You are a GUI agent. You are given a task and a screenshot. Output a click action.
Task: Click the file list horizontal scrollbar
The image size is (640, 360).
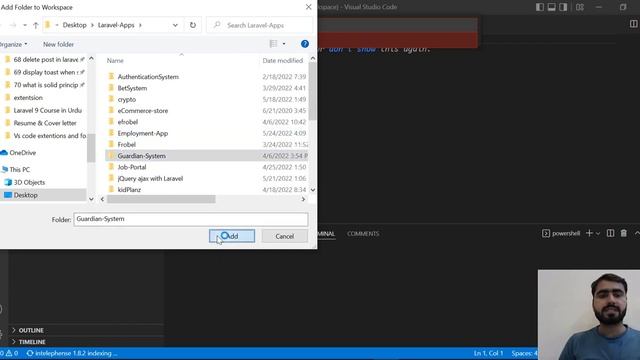tap(161, 199)
